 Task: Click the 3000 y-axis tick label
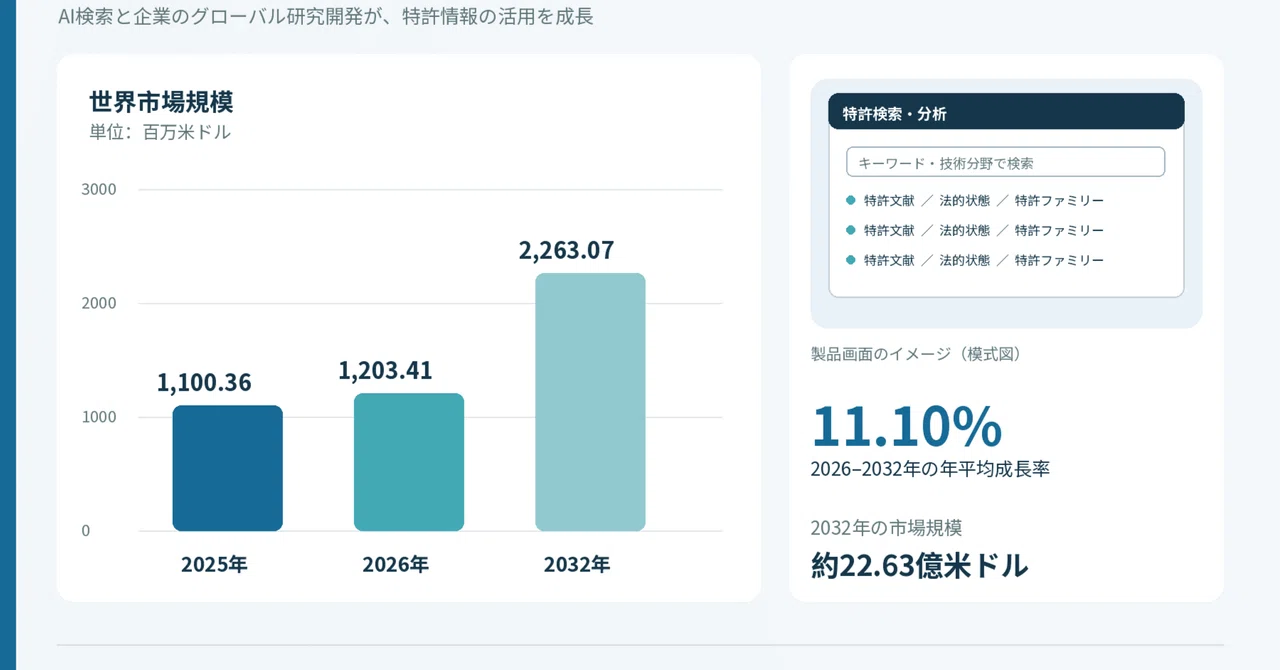(x=99, y=189)
